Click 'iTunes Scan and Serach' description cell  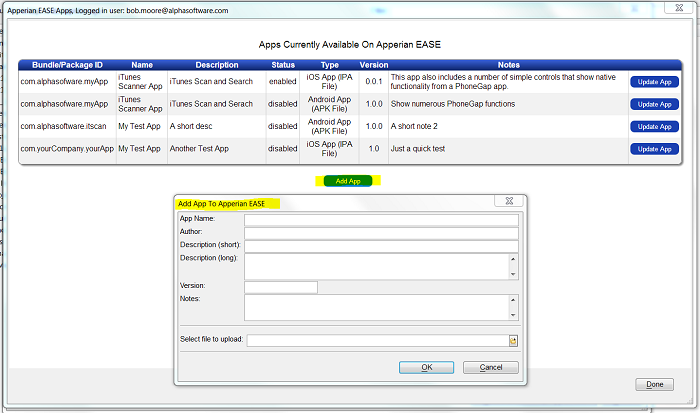[211, 104]
